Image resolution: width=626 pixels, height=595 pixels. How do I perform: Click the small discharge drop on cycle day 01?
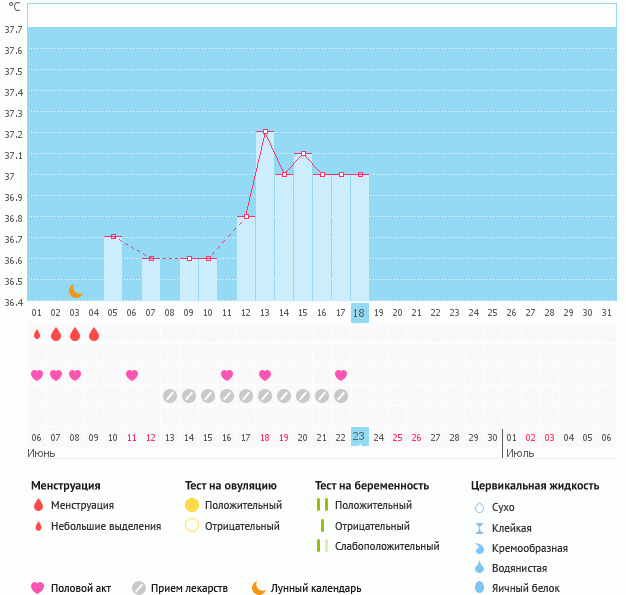tap(37, 334)
